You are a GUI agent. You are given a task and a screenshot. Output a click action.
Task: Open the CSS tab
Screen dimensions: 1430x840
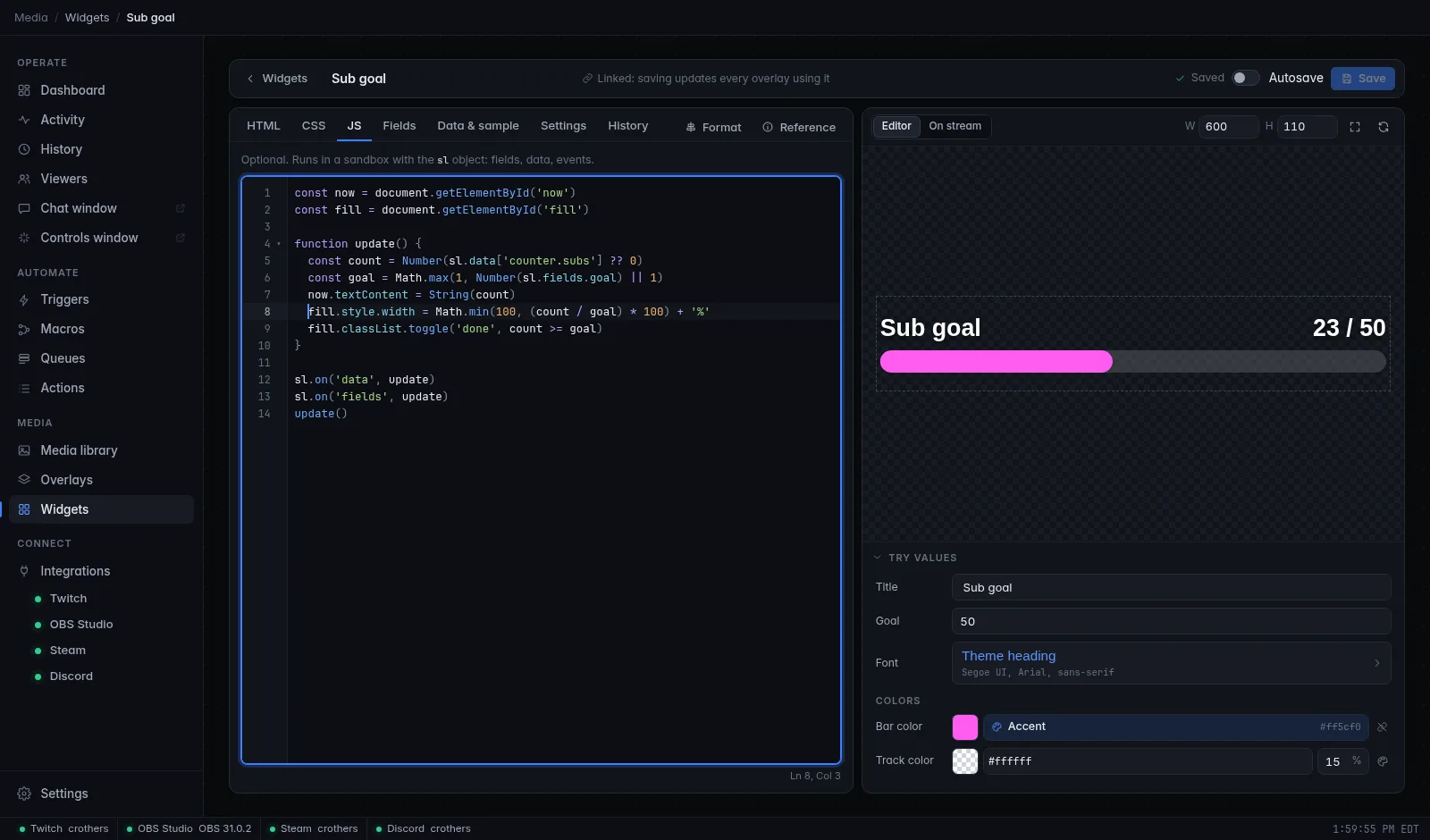[314, 126]
